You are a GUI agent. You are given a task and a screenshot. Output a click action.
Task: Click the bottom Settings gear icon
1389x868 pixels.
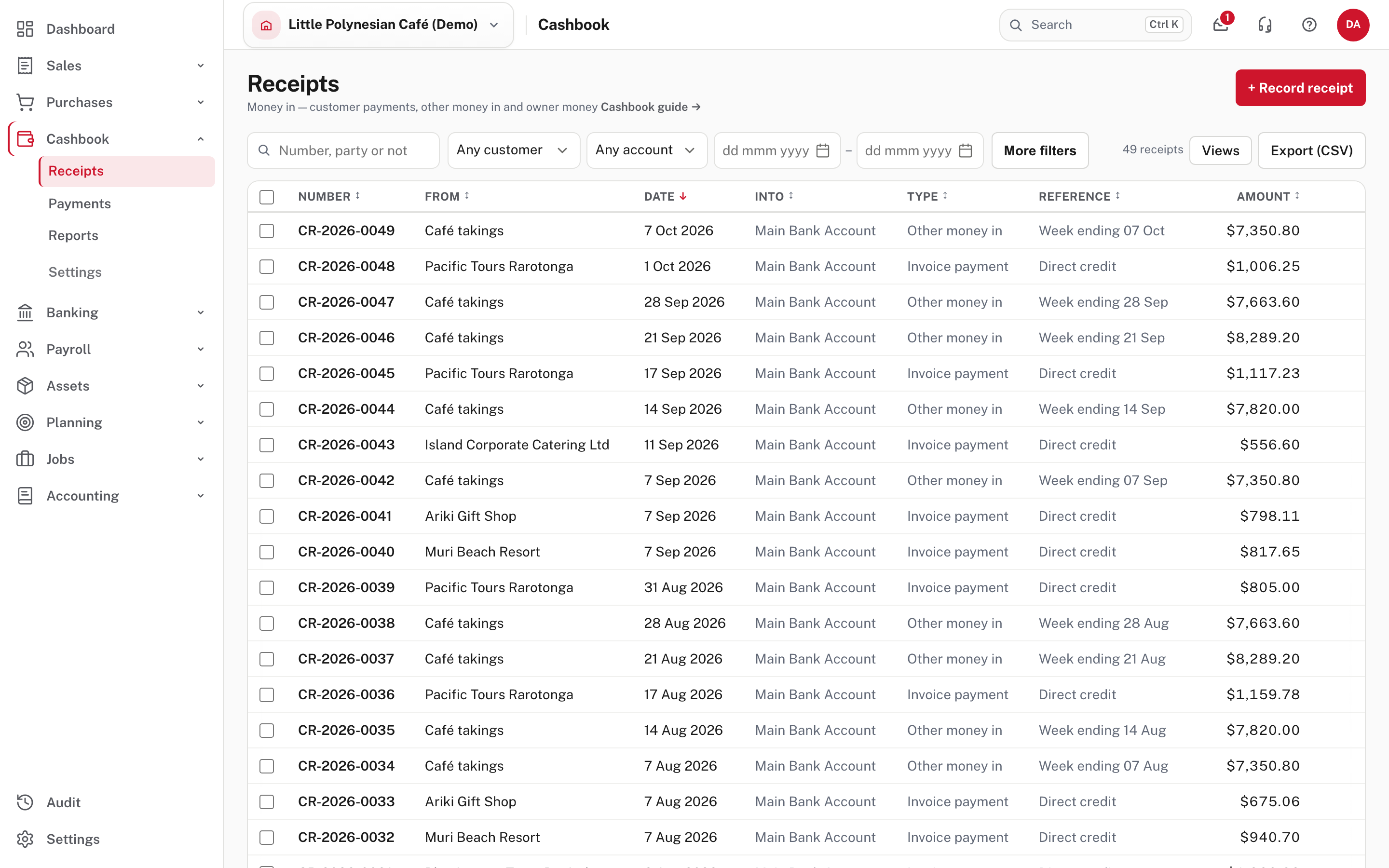[x=25, y=839]
